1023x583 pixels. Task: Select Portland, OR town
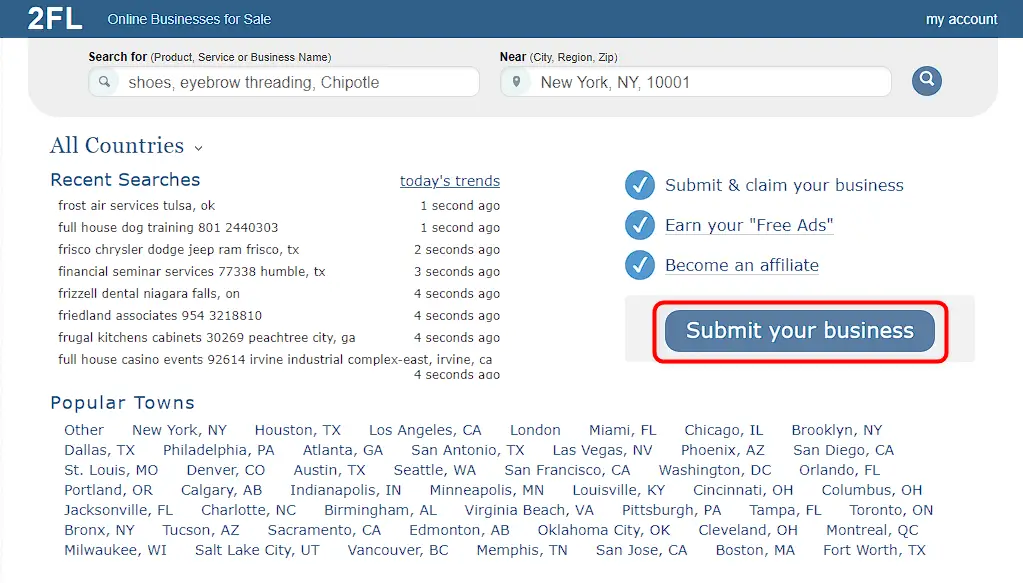[x=108, y=490]
